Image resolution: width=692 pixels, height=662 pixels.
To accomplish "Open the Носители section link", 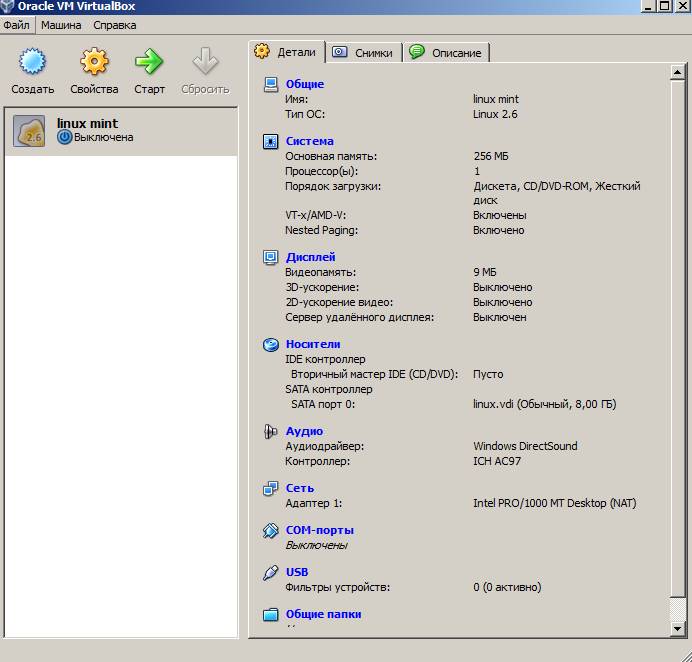I will pos(313,344).
